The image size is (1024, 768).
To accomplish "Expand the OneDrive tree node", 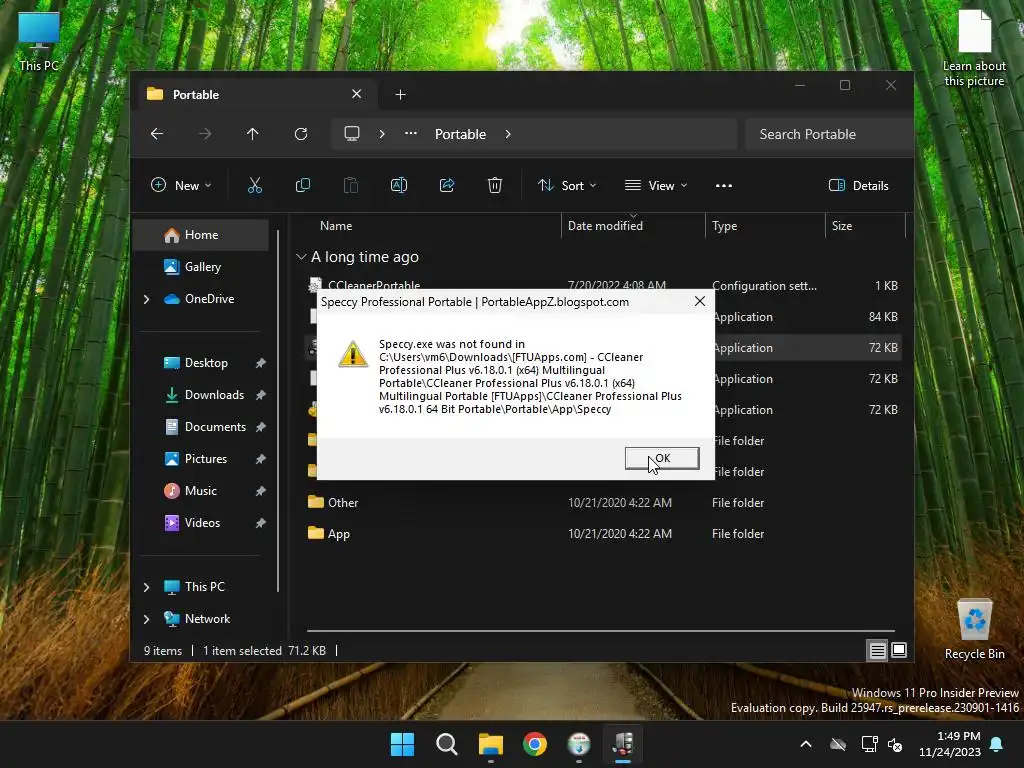I will (146, 299).
